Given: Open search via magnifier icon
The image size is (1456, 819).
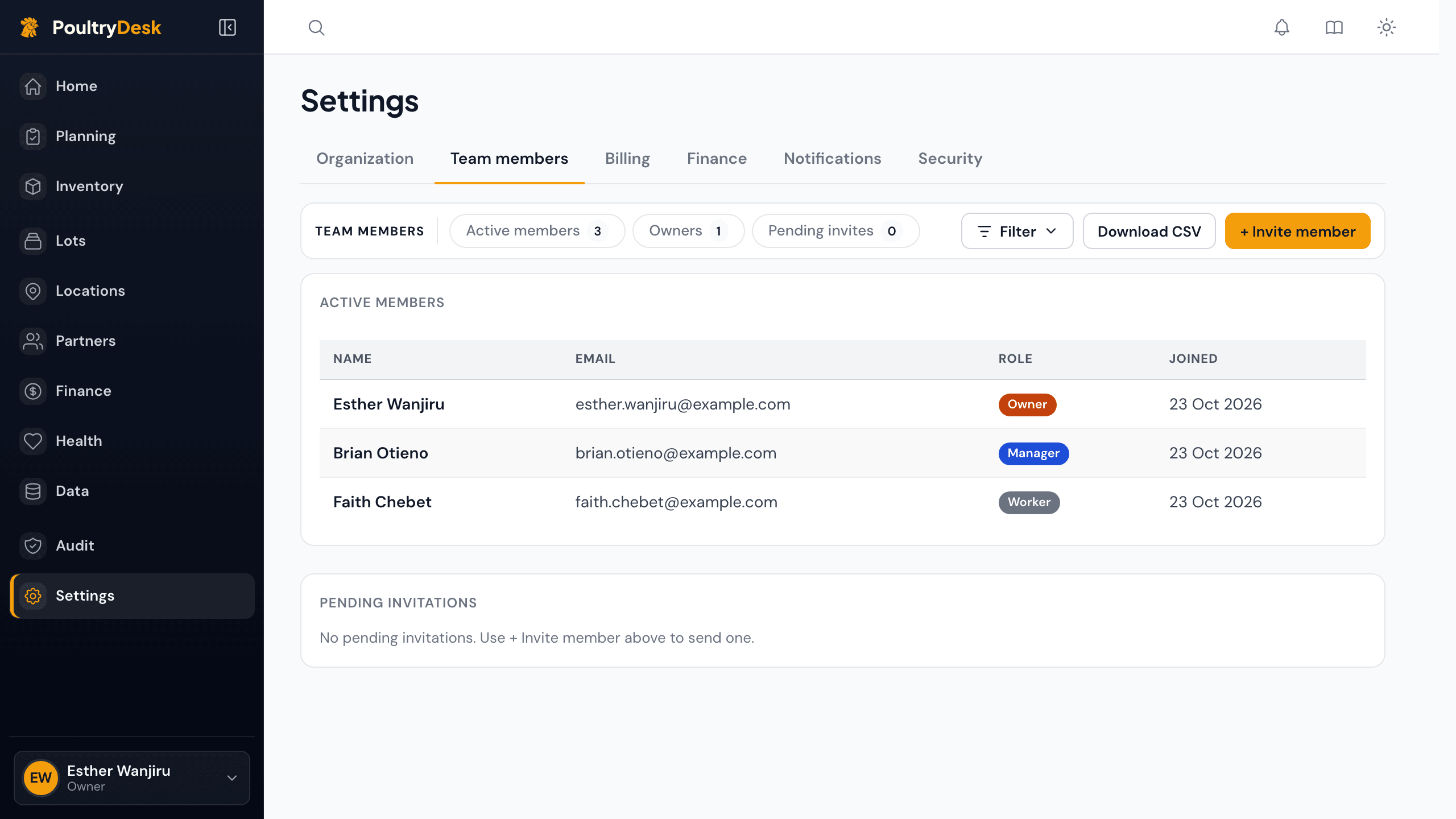Looking at the screenshot, I should click(x=317, y=27).
